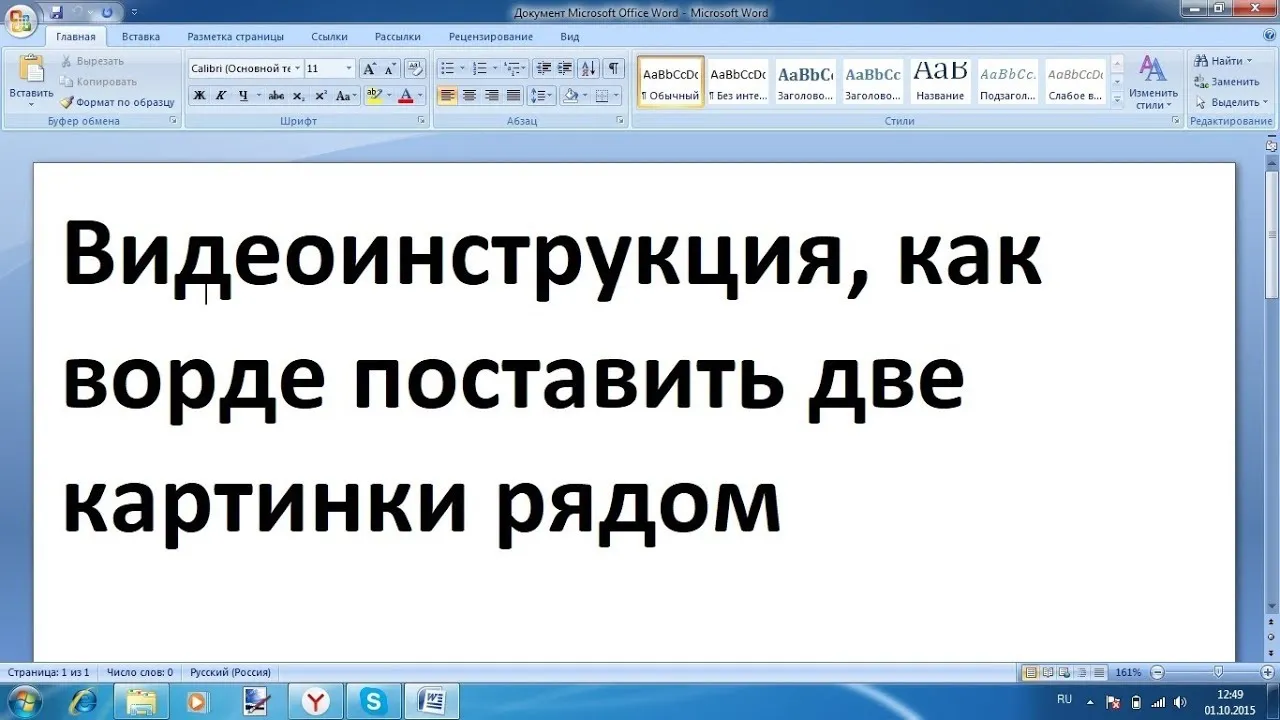The image size is (1280, 720).
Task: Click Русский (Россия) language indicator
Action: pos(230,672)
